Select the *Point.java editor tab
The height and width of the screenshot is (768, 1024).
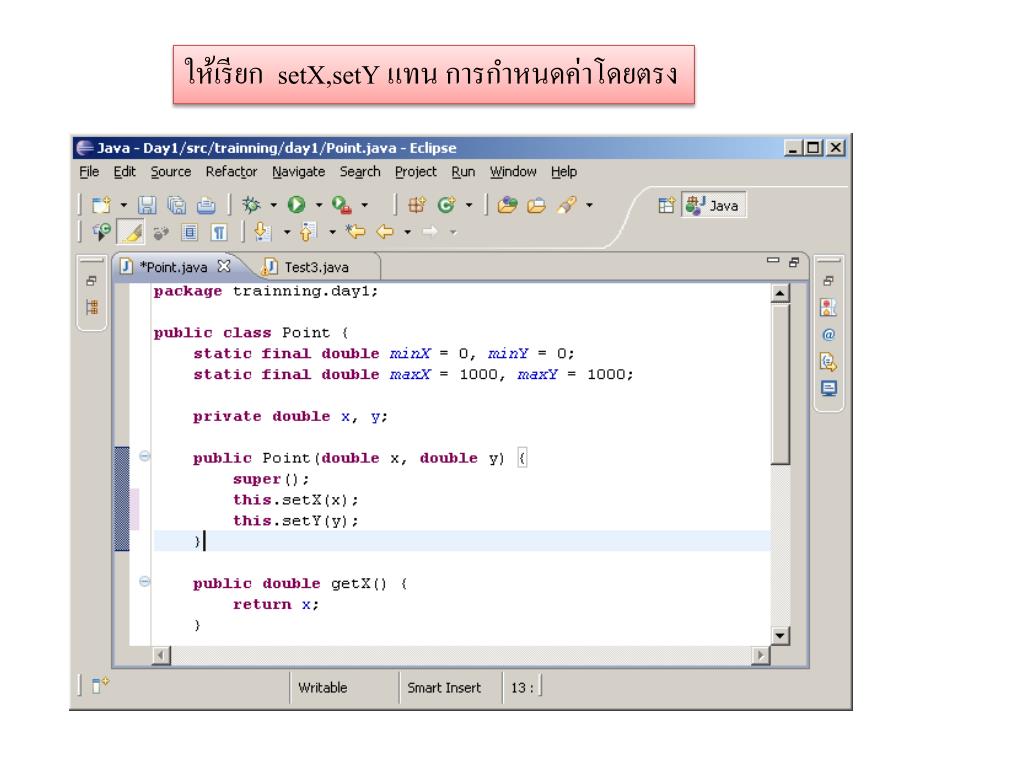[x=174, y=267]
